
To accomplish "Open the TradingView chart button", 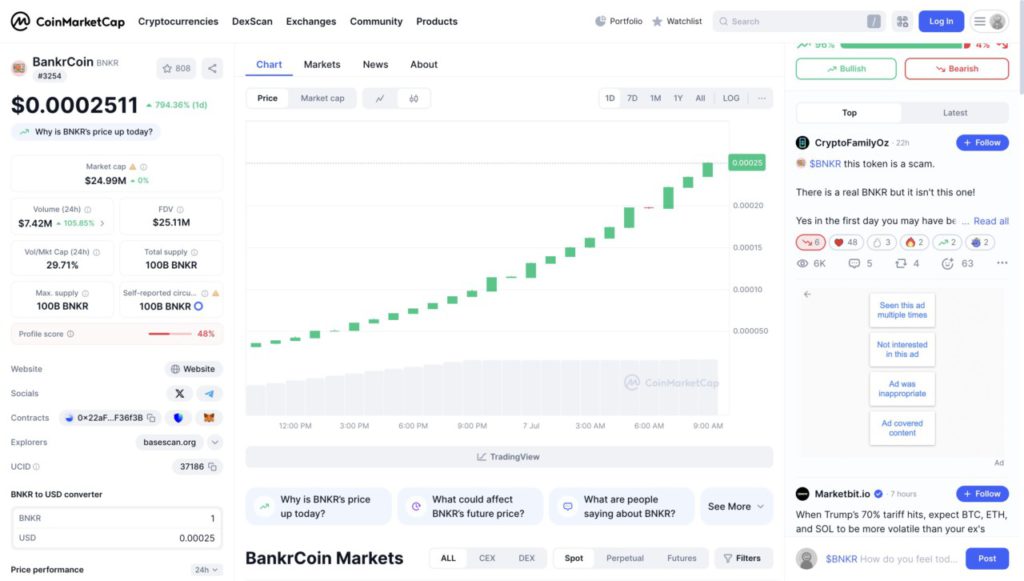I will [x=509, y=457].
